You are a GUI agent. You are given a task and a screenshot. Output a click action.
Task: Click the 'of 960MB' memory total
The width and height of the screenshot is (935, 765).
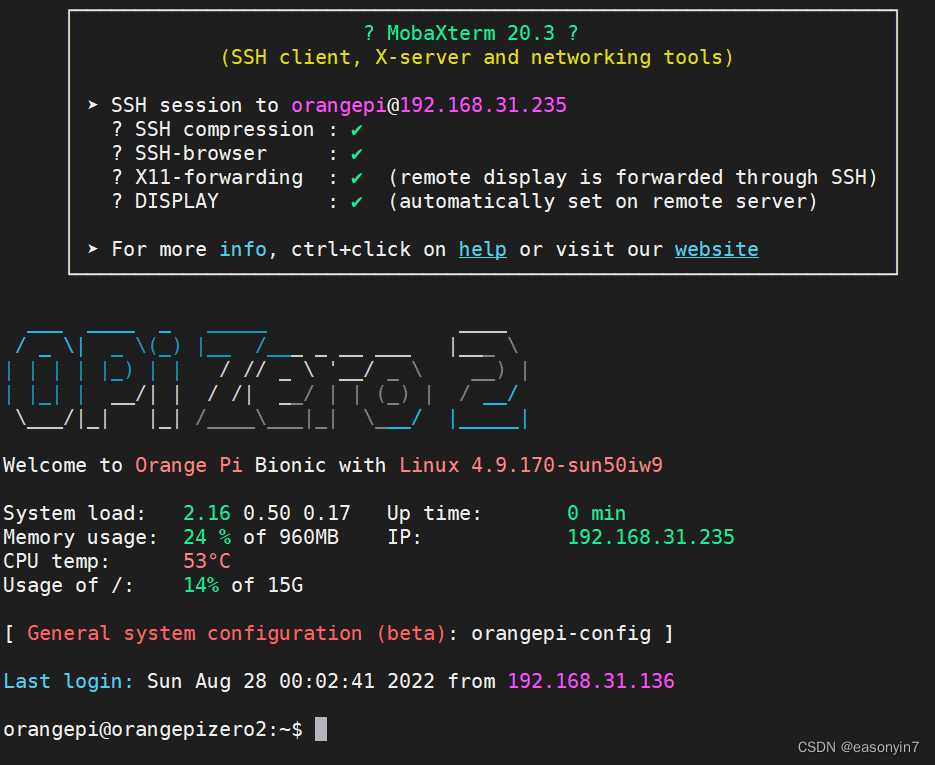[x=291, y=537]
